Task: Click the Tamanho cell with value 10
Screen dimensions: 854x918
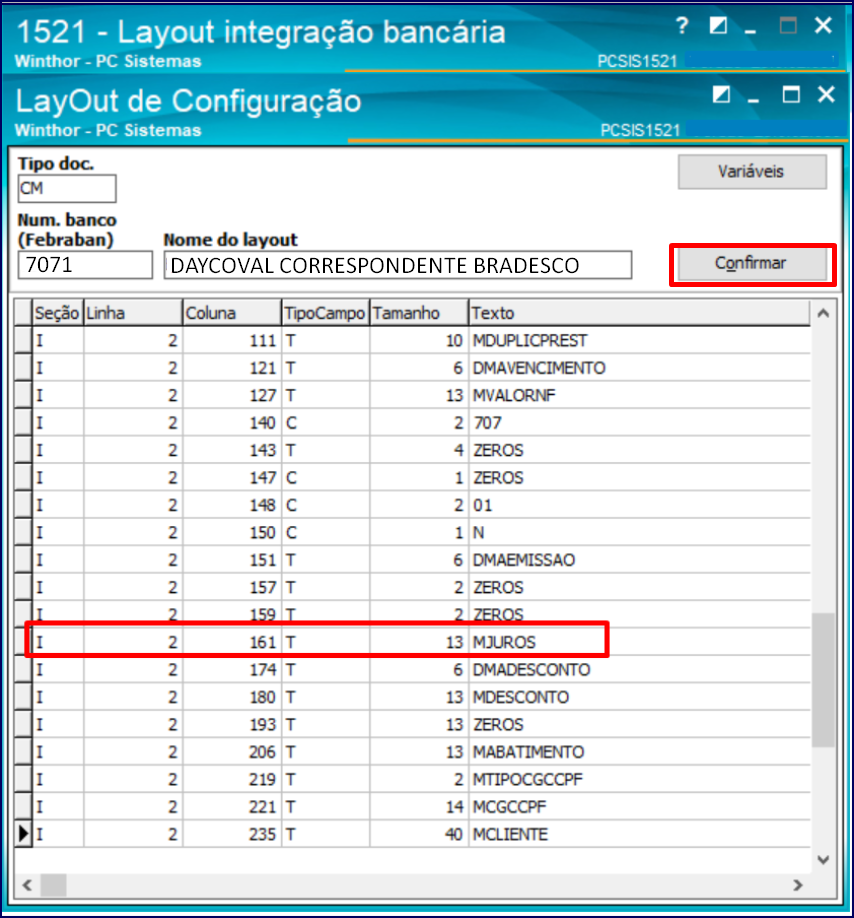Action: pos(419,340)
